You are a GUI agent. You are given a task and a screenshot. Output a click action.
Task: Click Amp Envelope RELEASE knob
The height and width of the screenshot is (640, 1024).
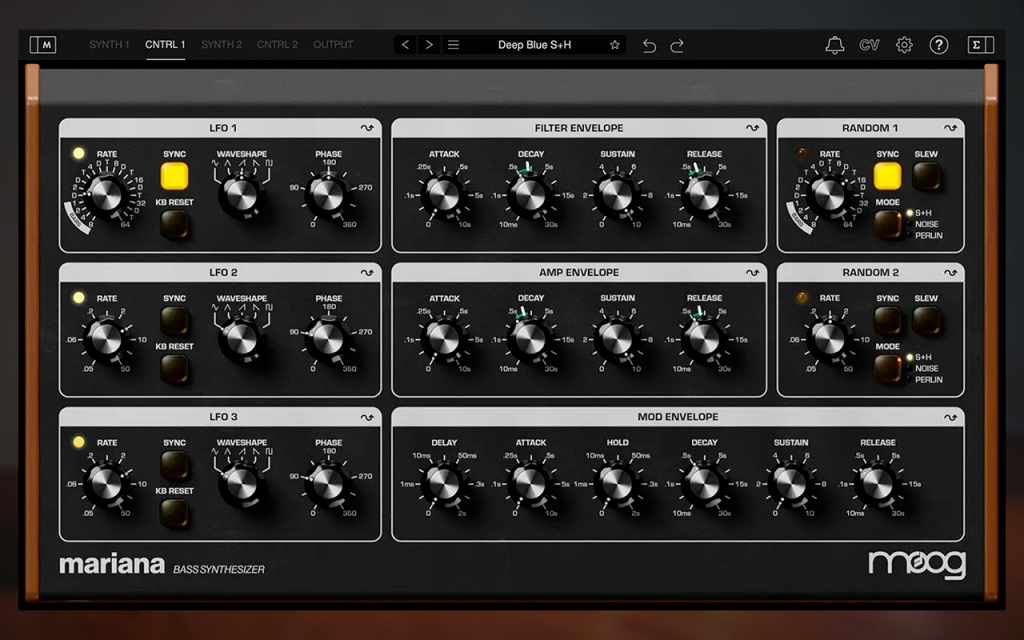pos(704,339)
